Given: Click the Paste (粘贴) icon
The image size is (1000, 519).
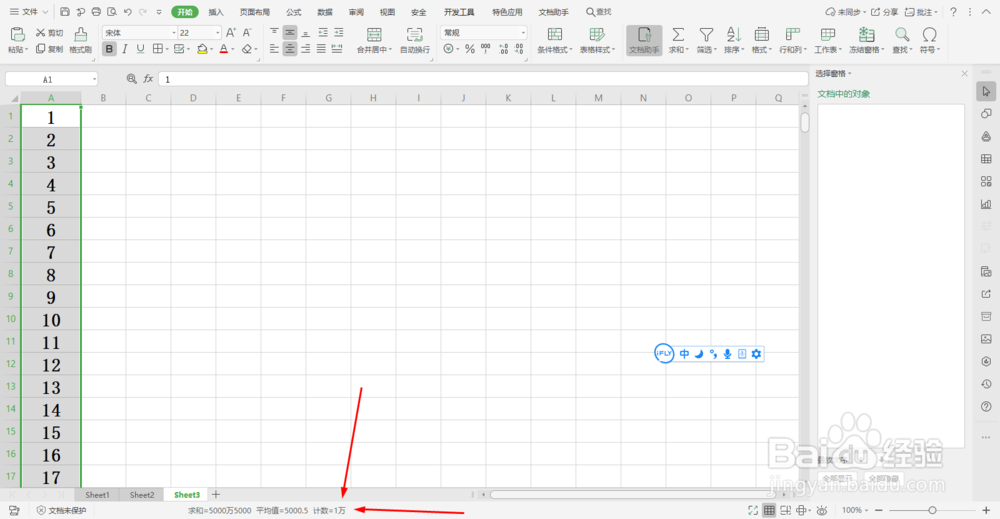Looking at the screenshot, I should point(17,34).
